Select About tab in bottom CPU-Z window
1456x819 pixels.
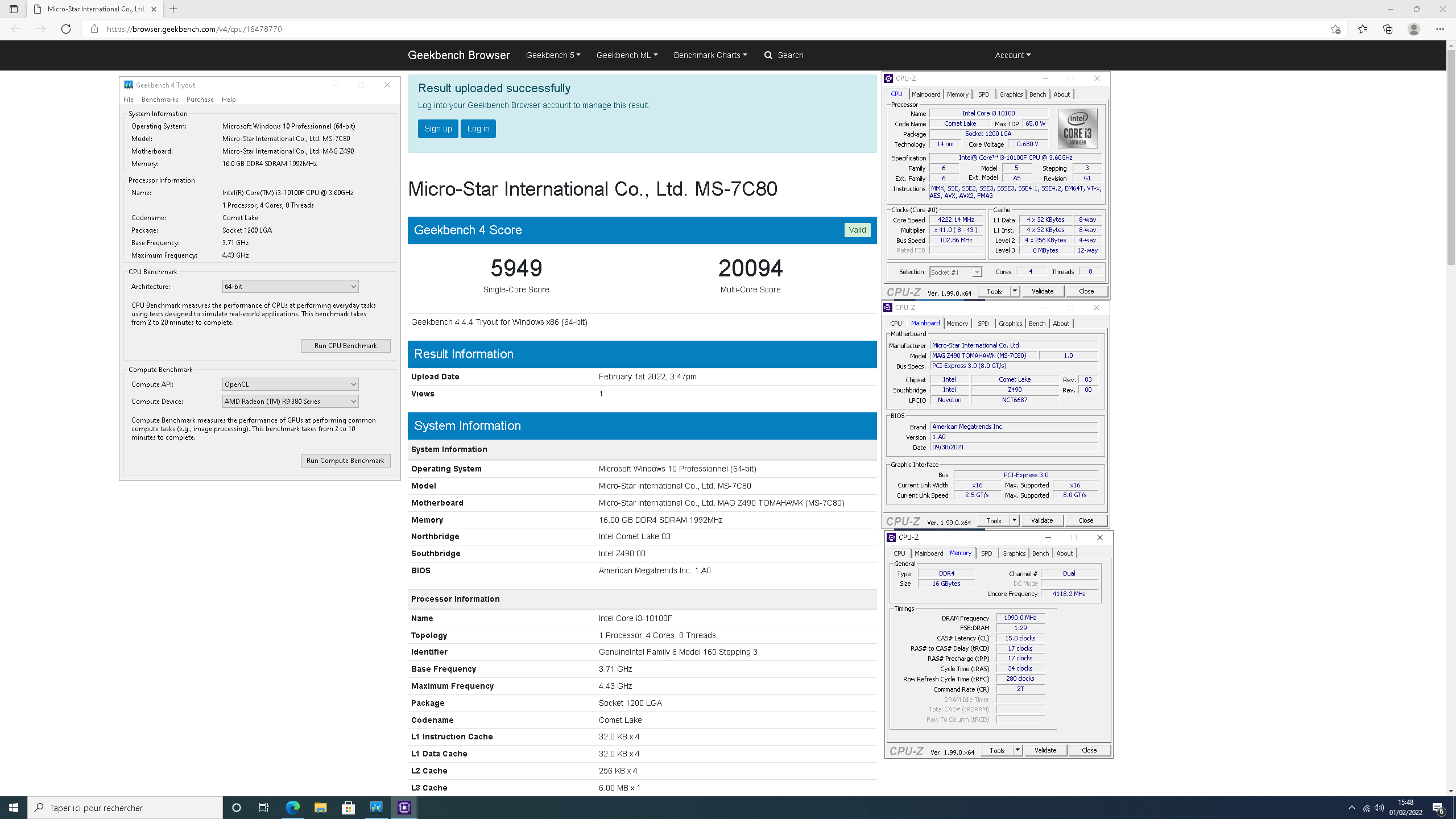(x=1065, y=553)
